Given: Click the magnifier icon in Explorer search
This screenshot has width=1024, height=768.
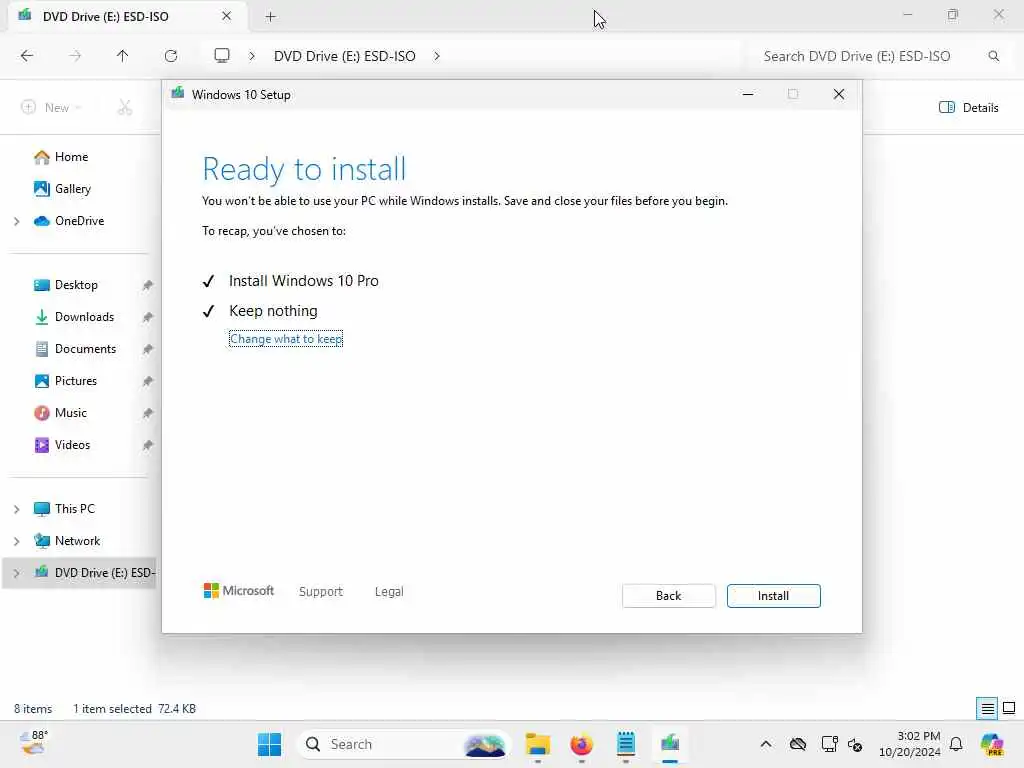Looking at the screenshot, I should click(x=994, y=56).
